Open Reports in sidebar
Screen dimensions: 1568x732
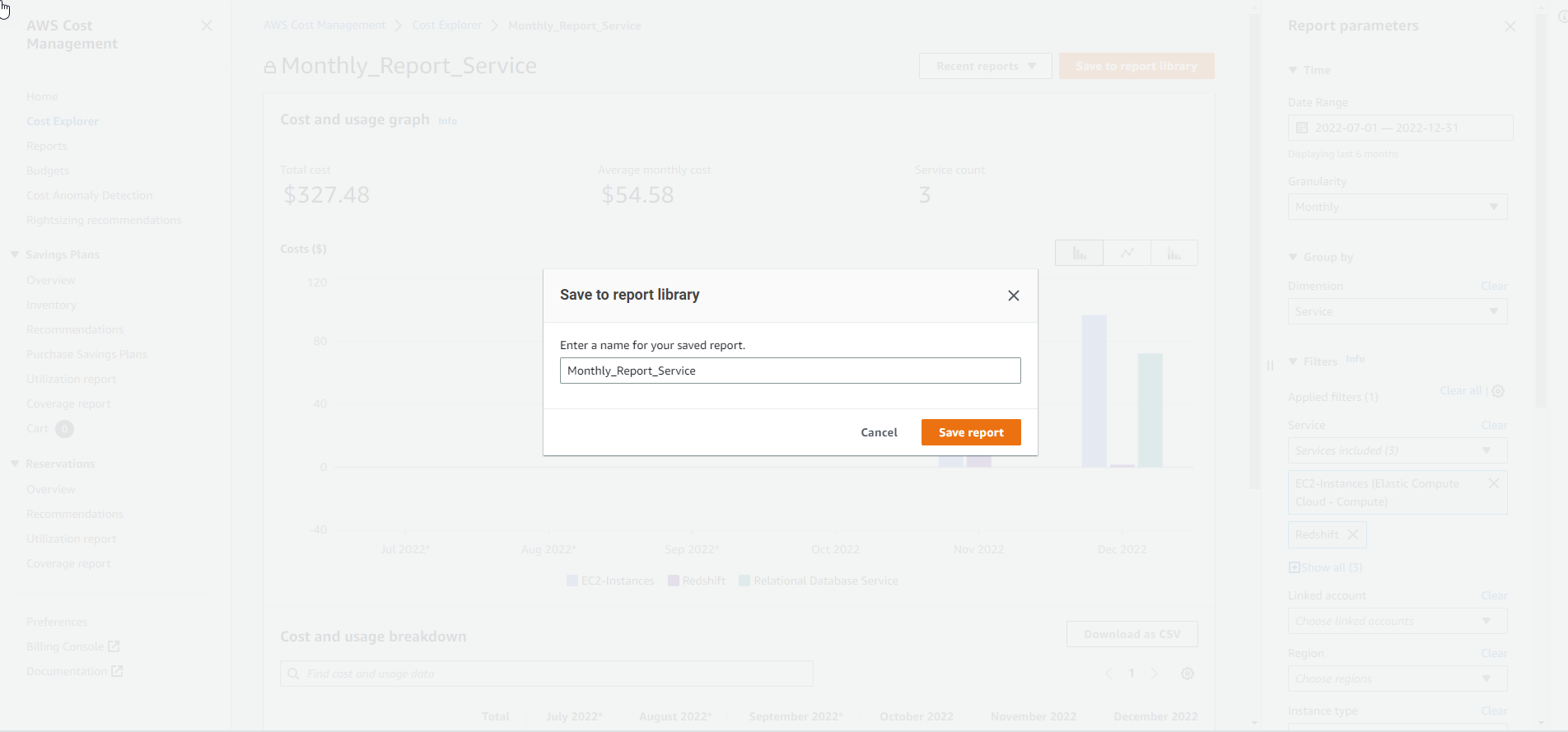pos(47,146)
